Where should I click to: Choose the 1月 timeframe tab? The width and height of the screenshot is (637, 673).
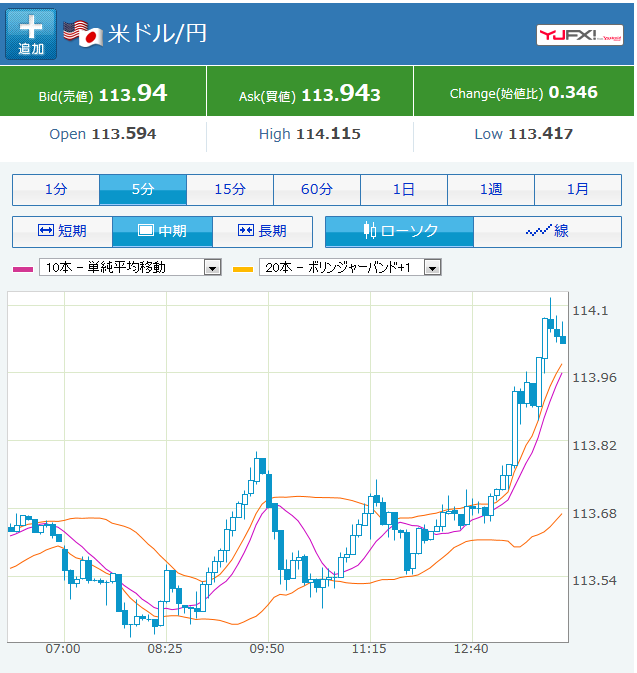(x=578, y=190)
